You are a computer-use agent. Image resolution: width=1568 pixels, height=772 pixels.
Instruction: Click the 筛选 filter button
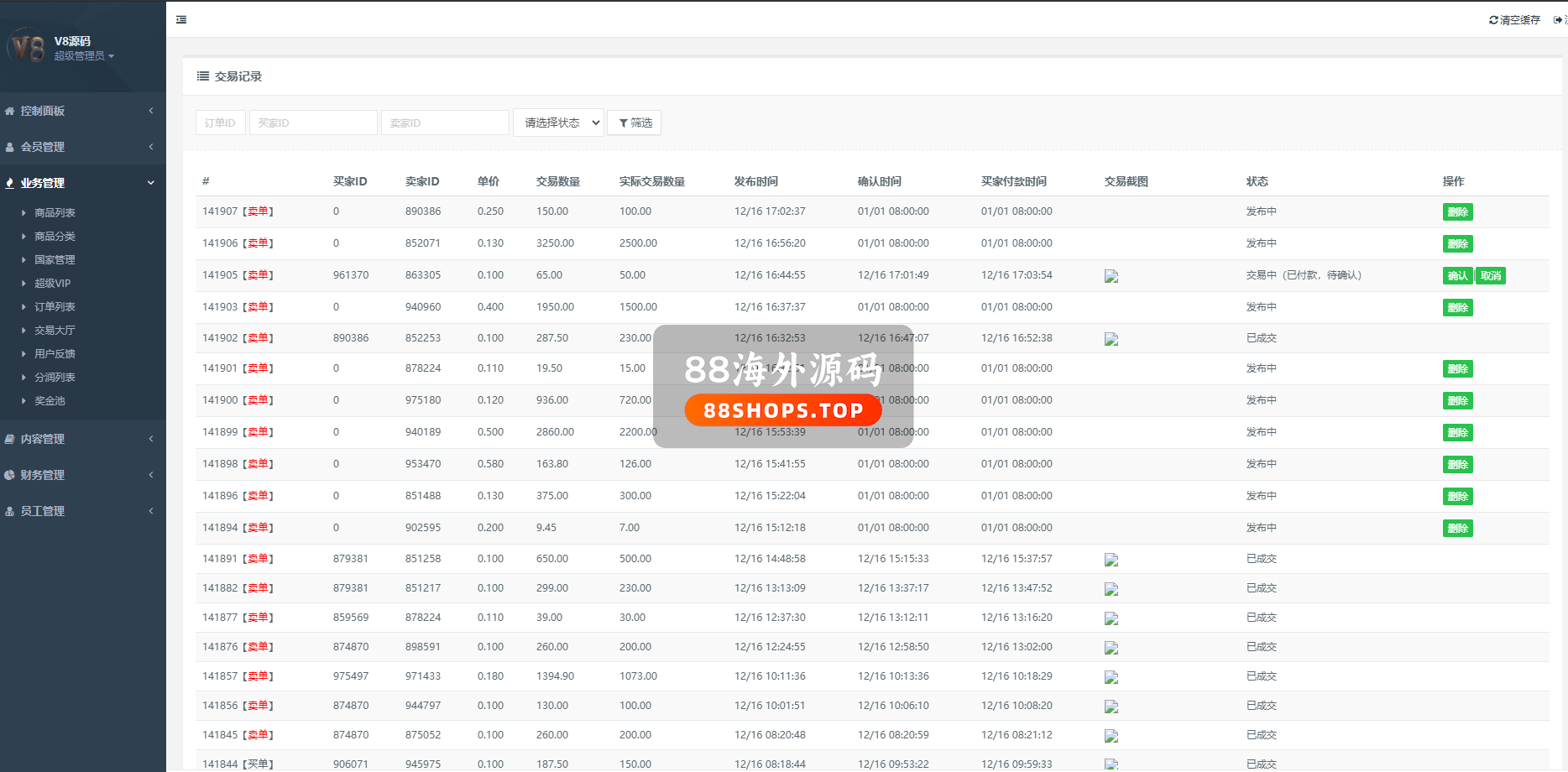tap(635, 123)
